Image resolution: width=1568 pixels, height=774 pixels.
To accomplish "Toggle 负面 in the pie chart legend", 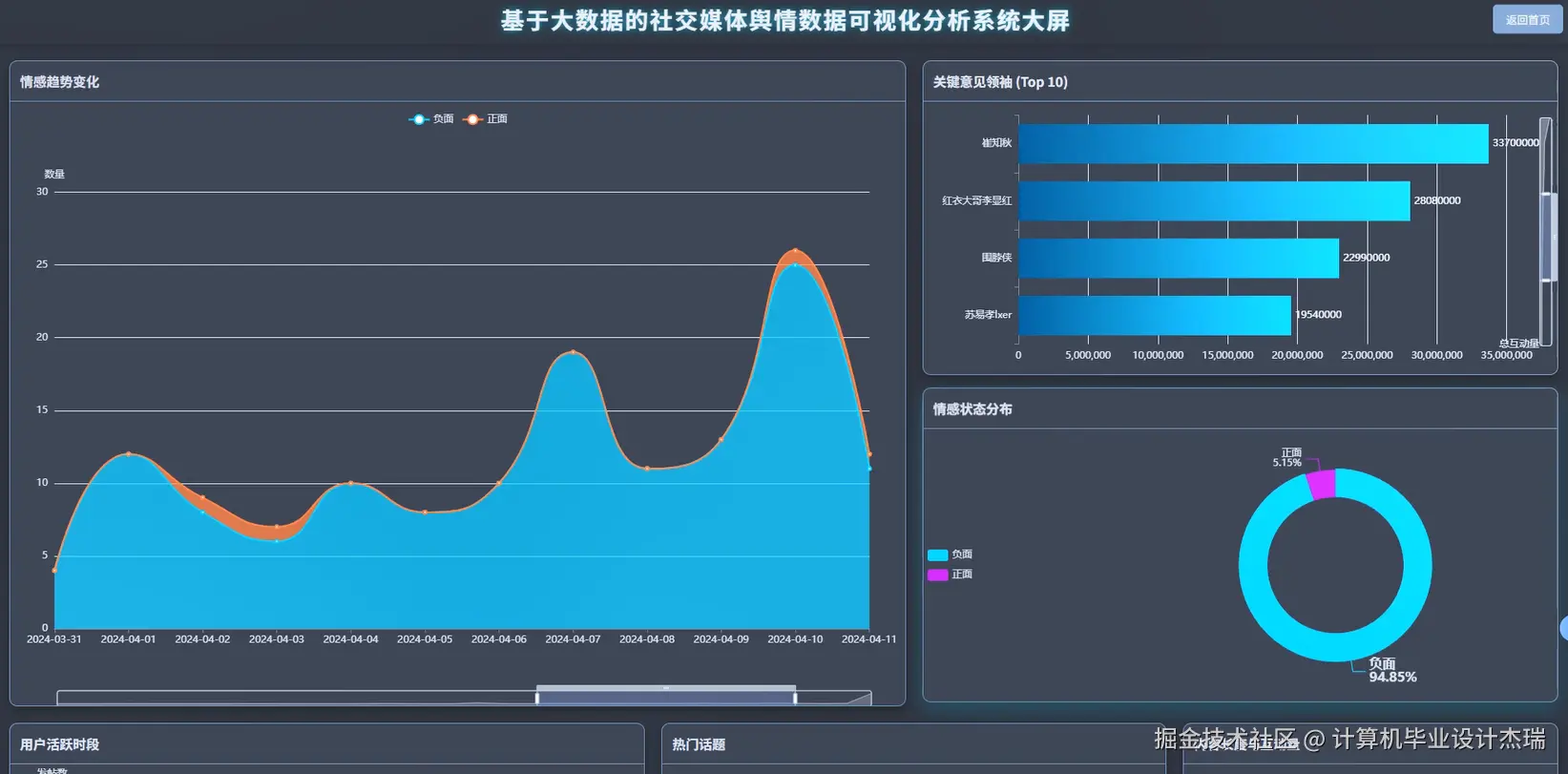I will (x=951, y=554).
